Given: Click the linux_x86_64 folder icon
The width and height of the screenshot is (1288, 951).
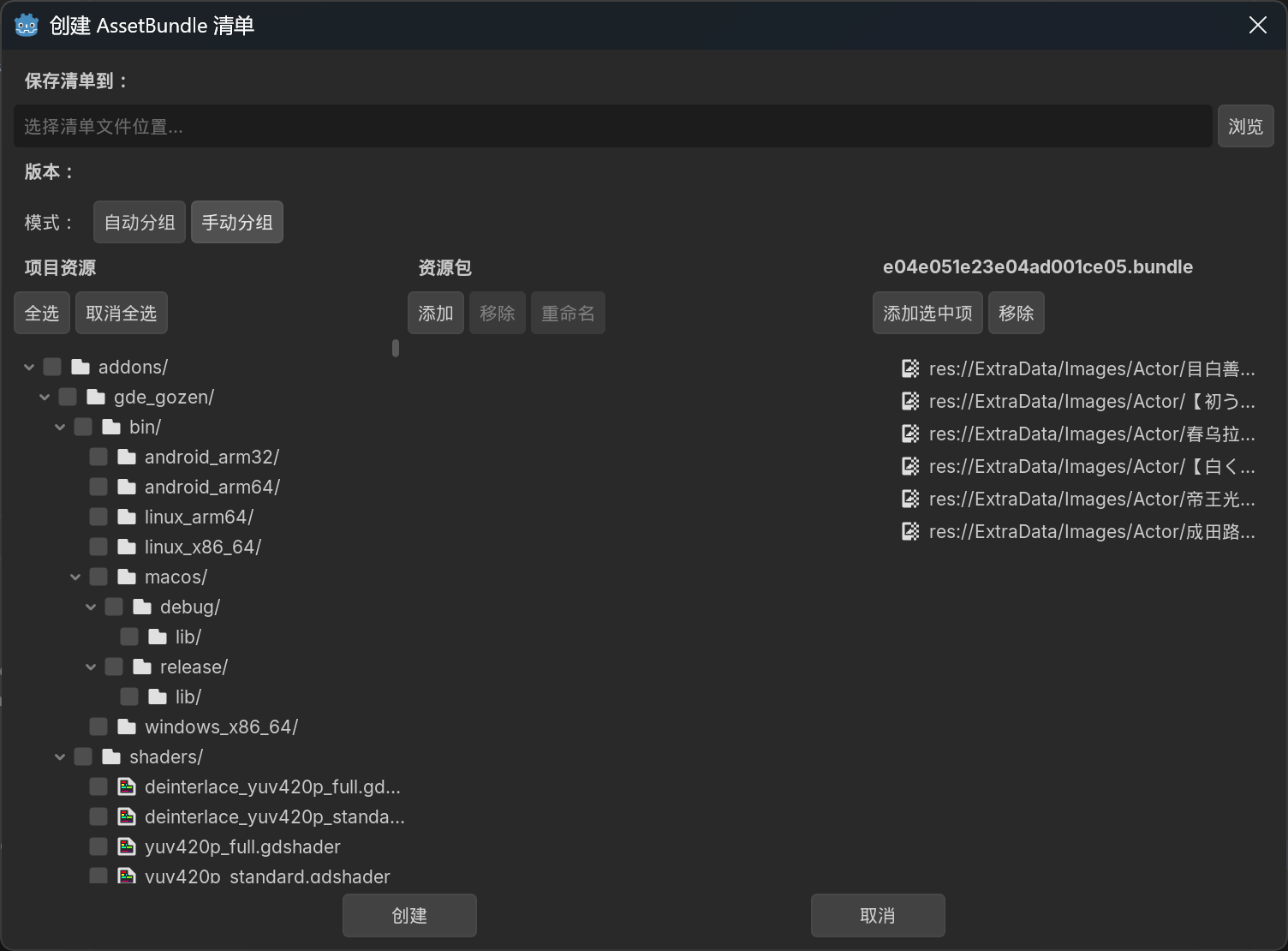Looking at the screenshot, I should pyautogui.click(x=127, y=547).
